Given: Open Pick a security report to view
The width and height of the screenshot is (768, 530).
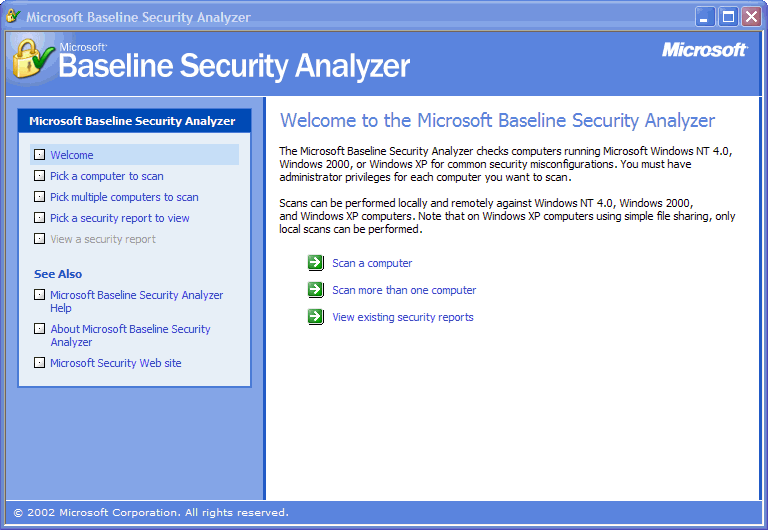Looking at the screenshot, I should 120,218.
